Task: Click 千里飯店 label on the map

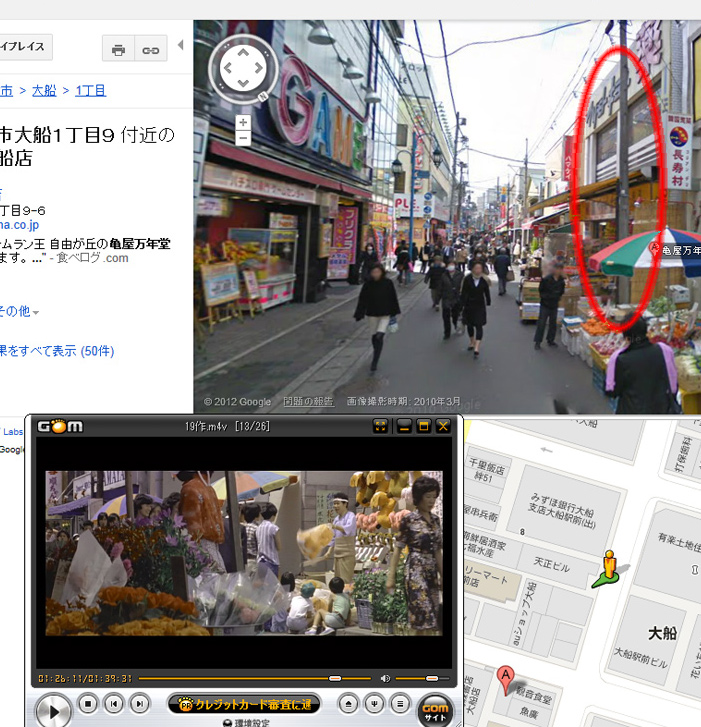Action: 486,465
